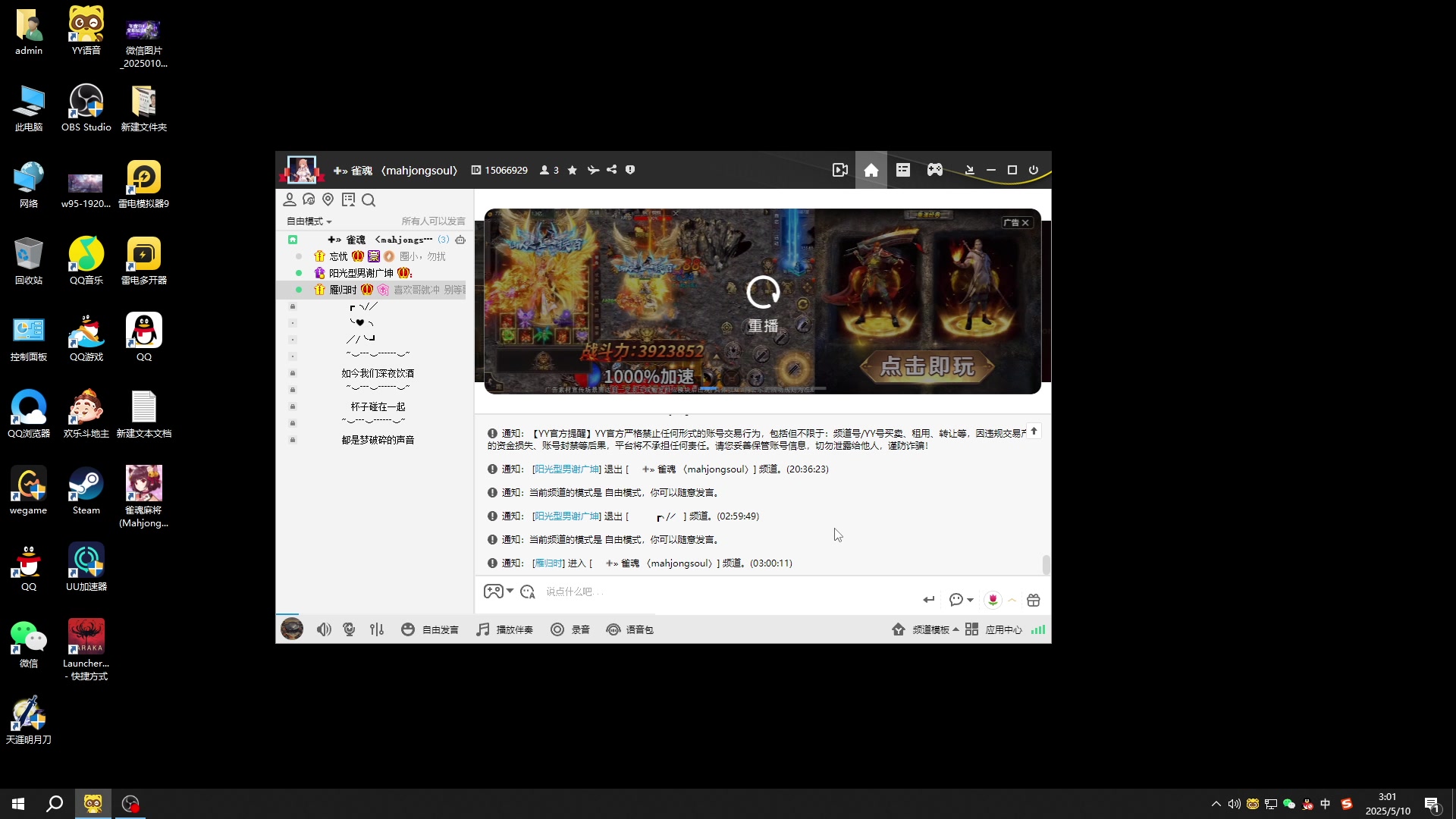1456x819 pixels.
Task: Send a flower with the rose icon
Action: click(x=993, y=600)
